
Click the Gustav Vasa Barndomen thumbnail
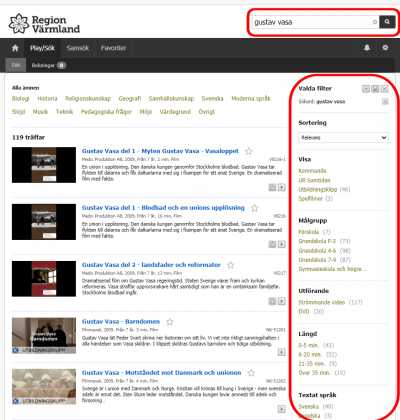pos(44,336)
